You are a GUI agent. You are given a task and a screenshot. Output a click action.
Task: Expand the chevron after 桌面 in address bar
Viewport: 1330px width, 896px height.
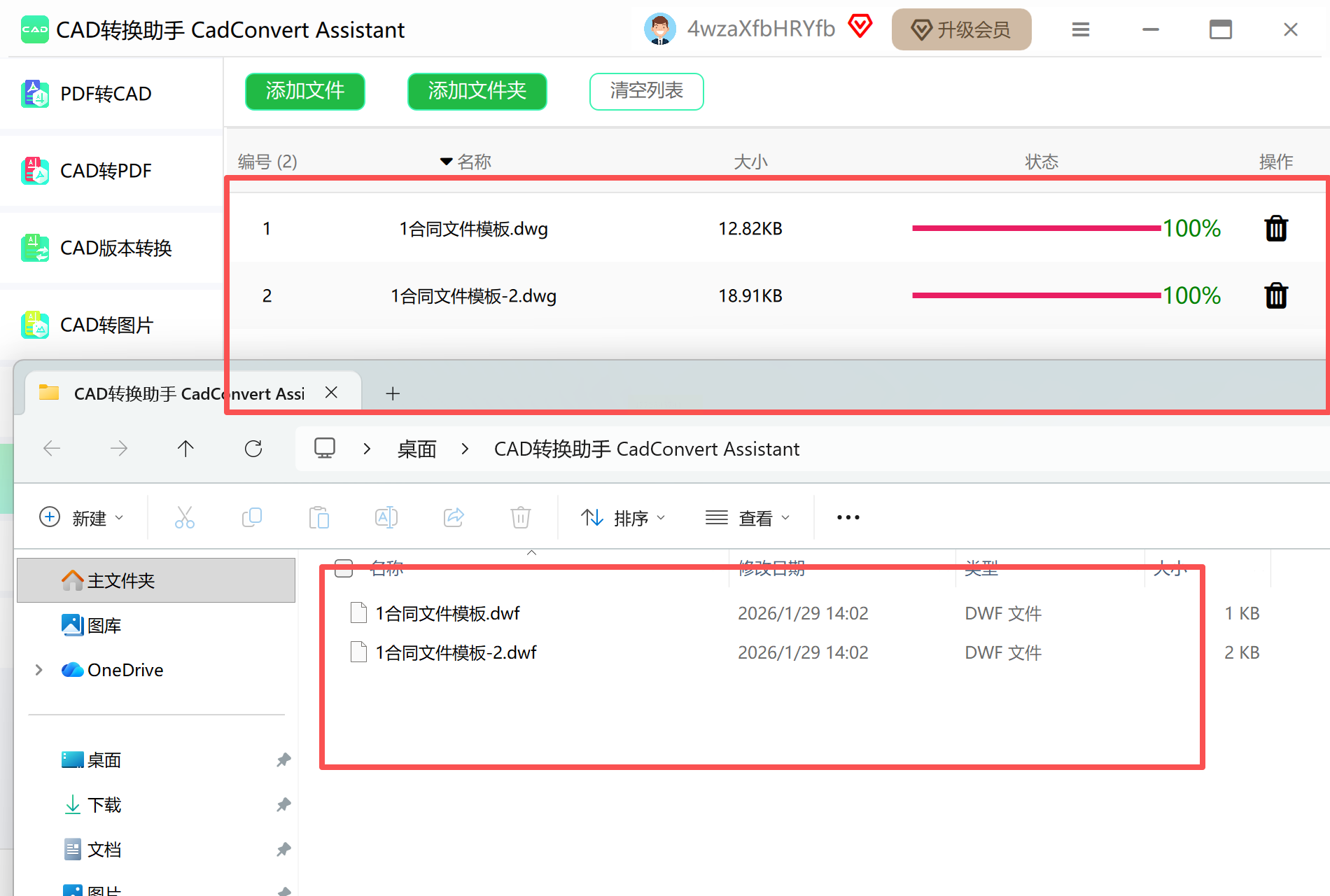point(465,449)
